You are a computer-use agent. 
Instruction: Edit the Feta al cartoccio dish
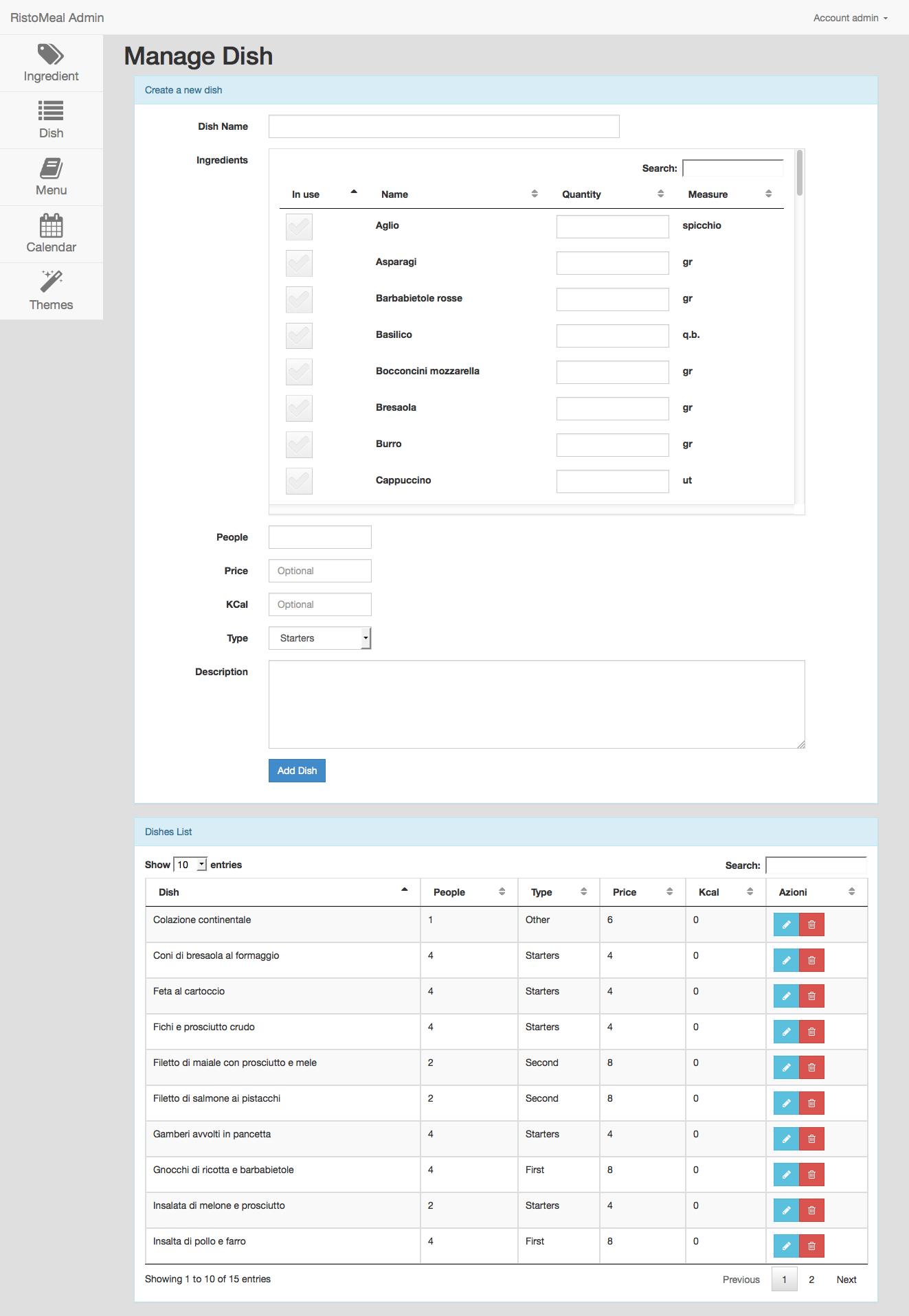pyautogui.click(x=786, y=996)
